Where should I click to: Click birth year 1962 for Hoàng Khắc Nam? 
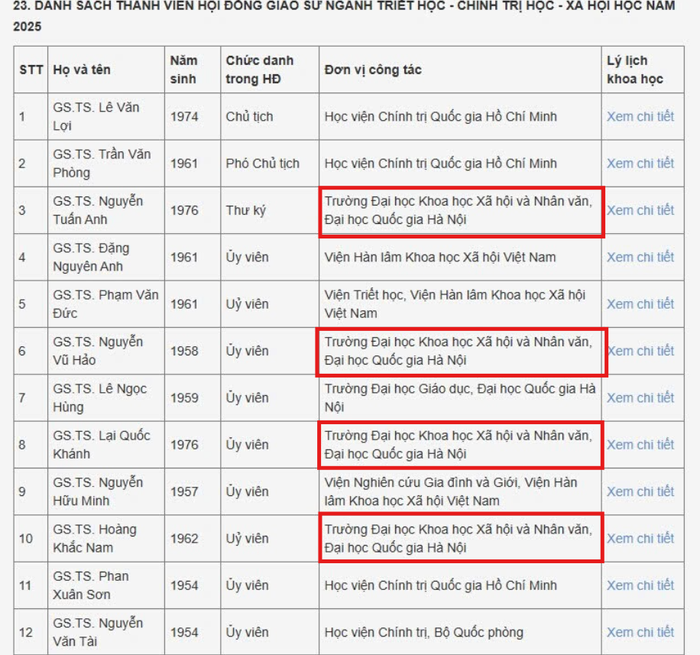184,538
